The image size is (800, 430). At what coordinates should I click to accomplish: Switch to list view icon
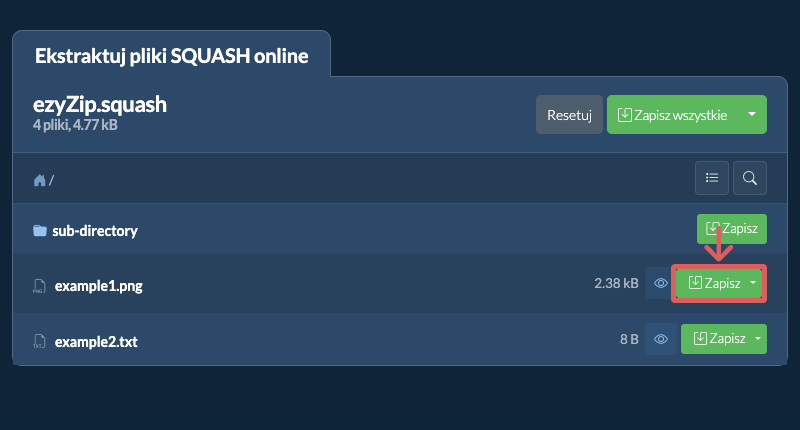click(x=712, y=178)
